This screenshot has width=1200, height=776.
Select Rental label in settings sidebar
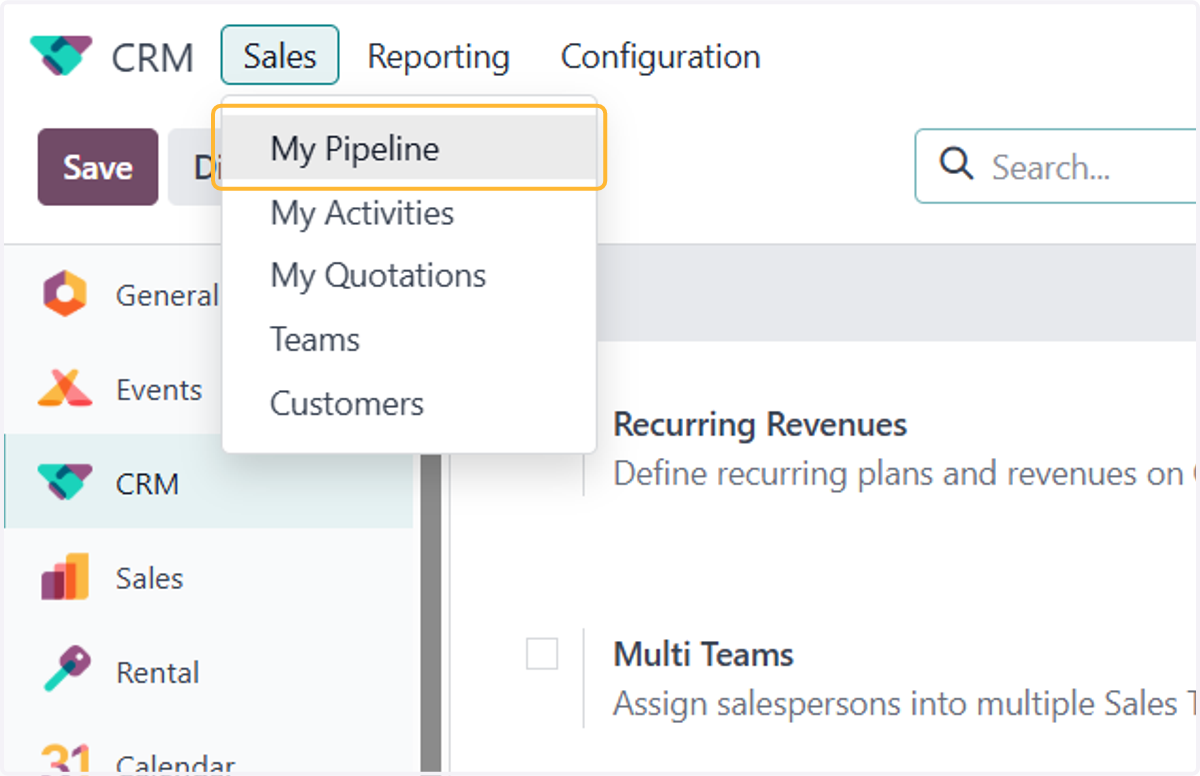pyautogui.click(x=158, y=672)
